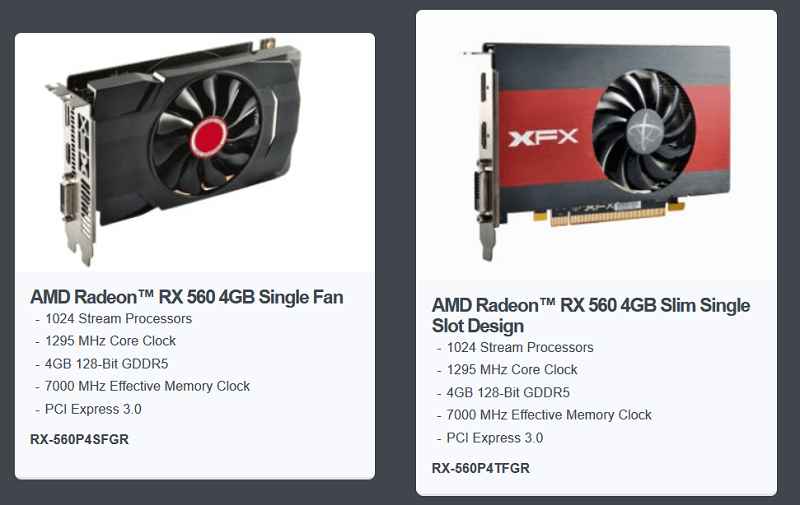Open the RX 560 Slim Single Slot image
Viewport: 800px width, 505px height.
(x=594, y=150)
